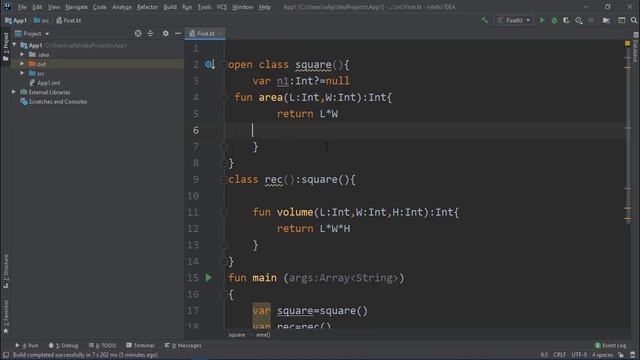640x360 pixels.
Task: Expand External Libraries node
Action: coord(14,92)
